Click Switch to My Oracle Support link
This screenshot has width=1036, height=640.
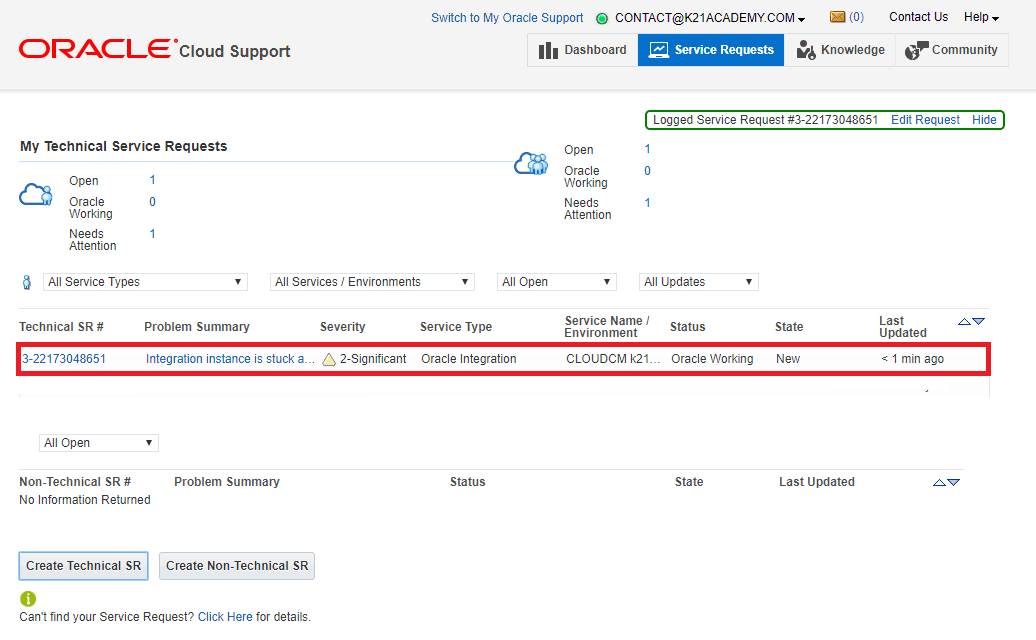(x=507, y=18)
